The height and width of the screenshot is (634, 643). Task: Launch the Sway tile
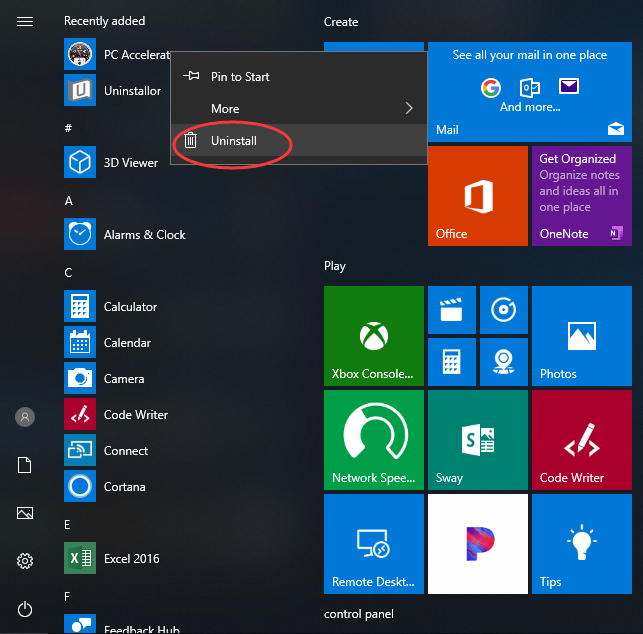pyautogui.click(x=478, y=440)
